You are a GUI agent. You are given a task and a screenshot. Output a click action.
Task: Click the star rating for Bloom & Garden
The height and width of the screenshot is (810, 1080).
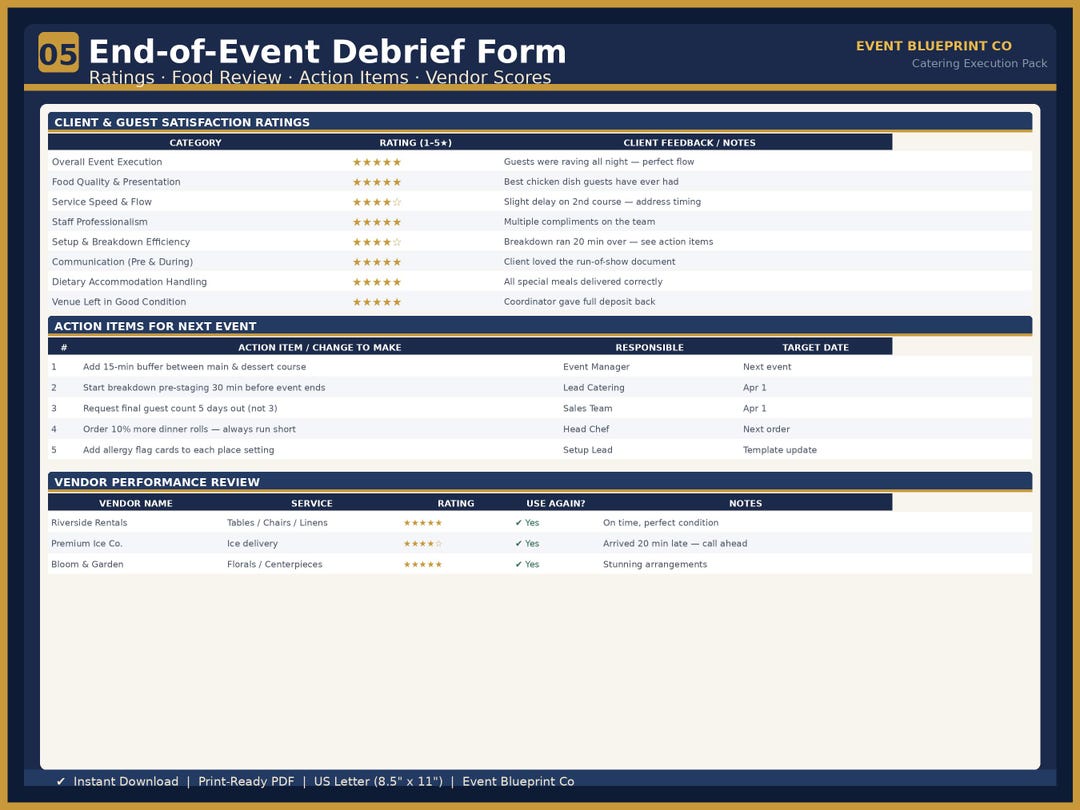coord(423,565)
